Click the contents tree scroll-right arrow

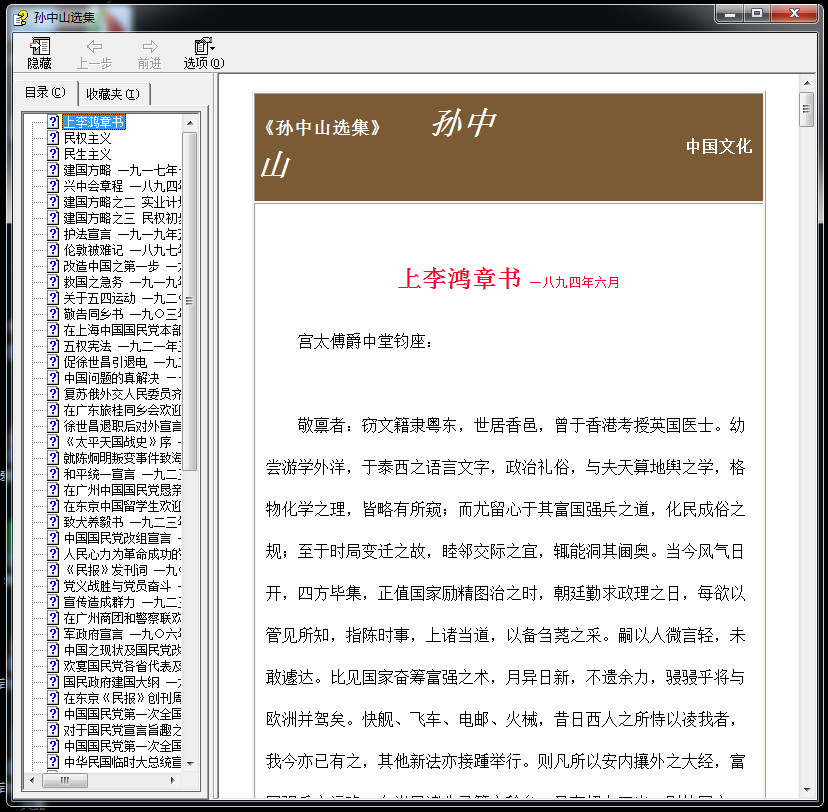click(x=173, y=780)
